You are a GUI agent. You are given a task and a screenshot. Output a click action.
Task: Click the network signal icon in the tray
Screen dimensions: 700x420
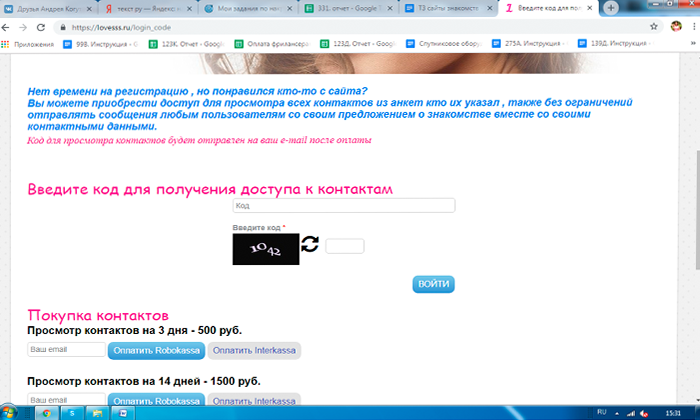point(631,414)
